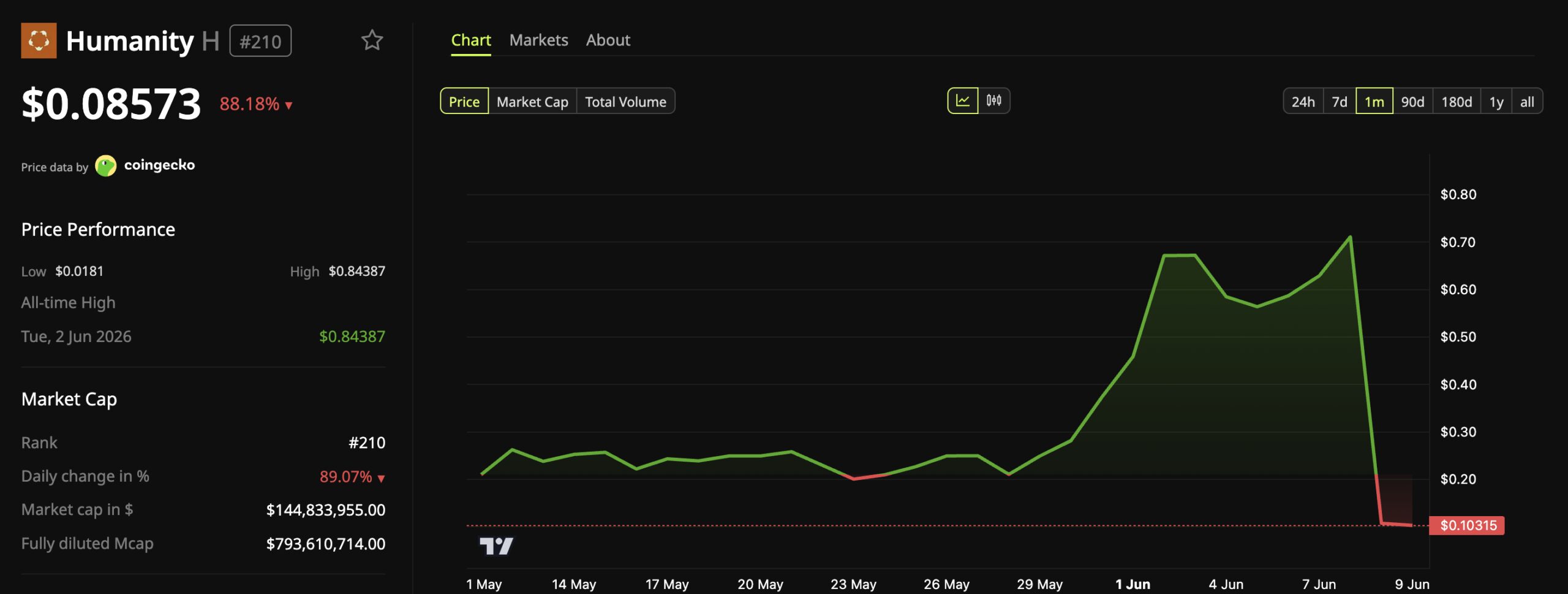Click the $793,610,714.00 fully diluted value

pyautogui.click(x=325, y=544)
